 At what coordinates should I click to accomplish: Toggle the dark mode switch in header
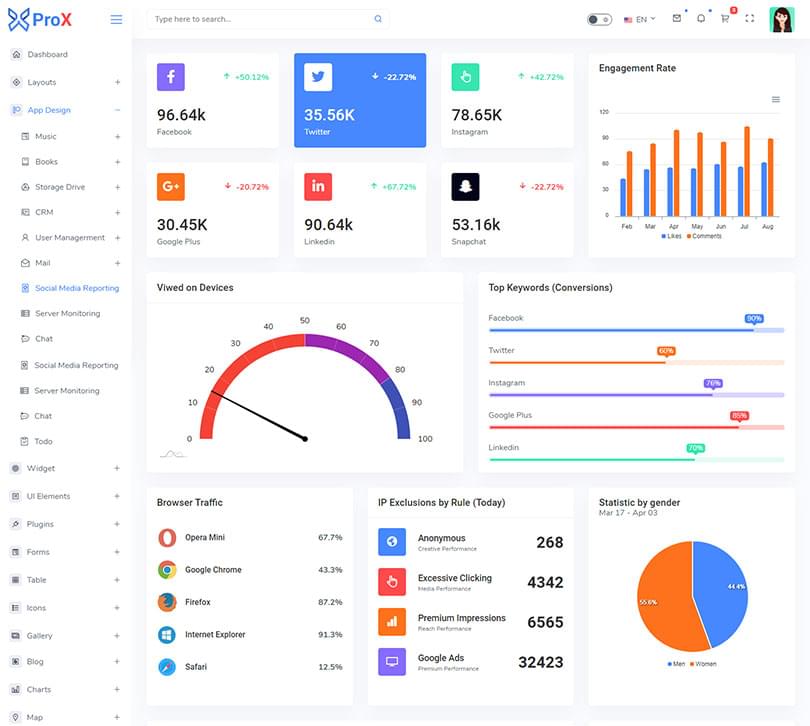tap(599, 19)
